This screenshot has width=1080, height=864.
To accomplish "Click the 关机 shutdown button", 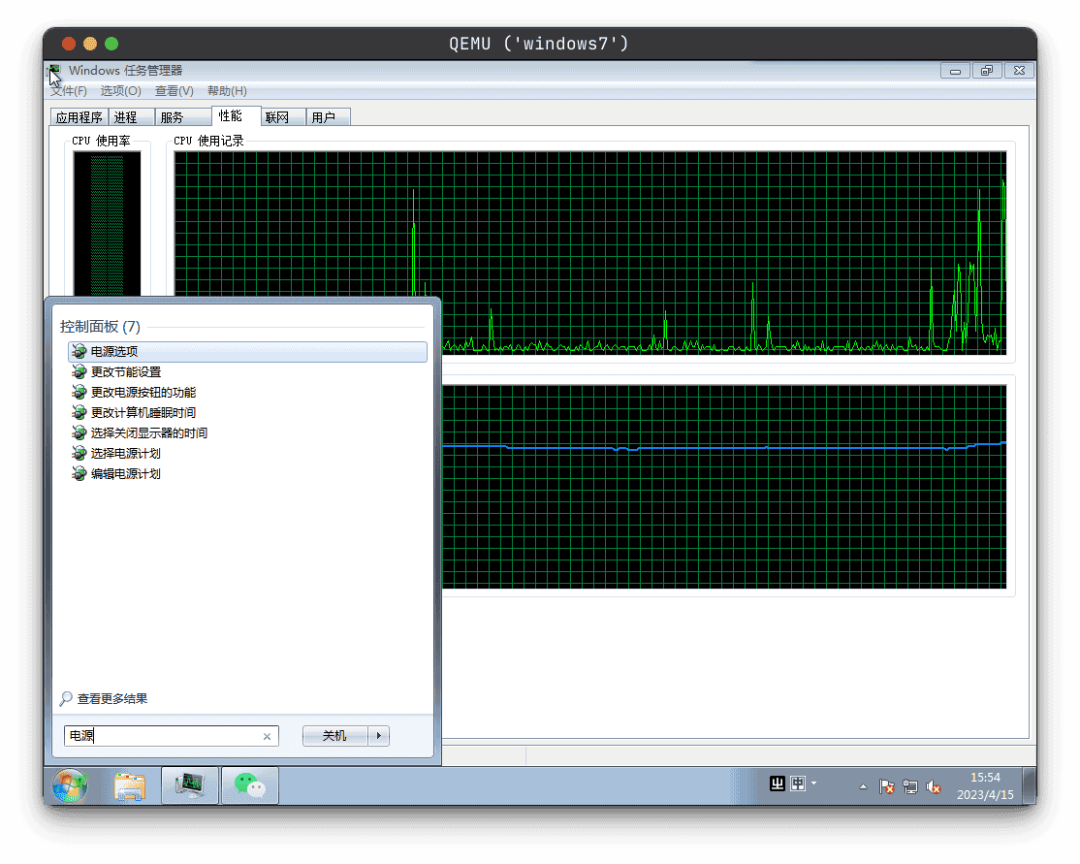I will (335, 736).
